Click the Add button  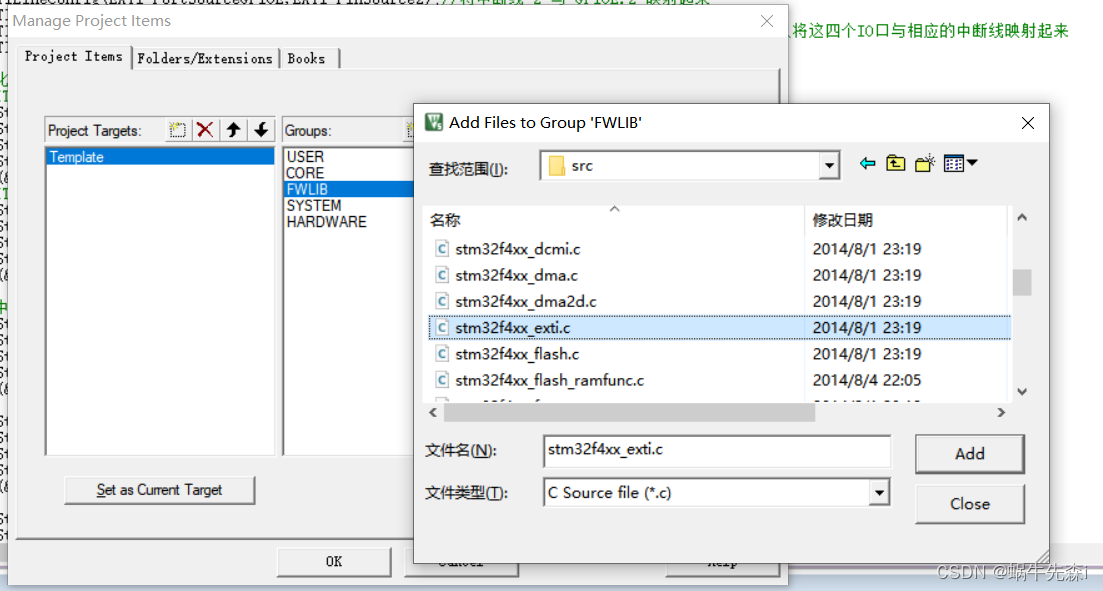969,454
